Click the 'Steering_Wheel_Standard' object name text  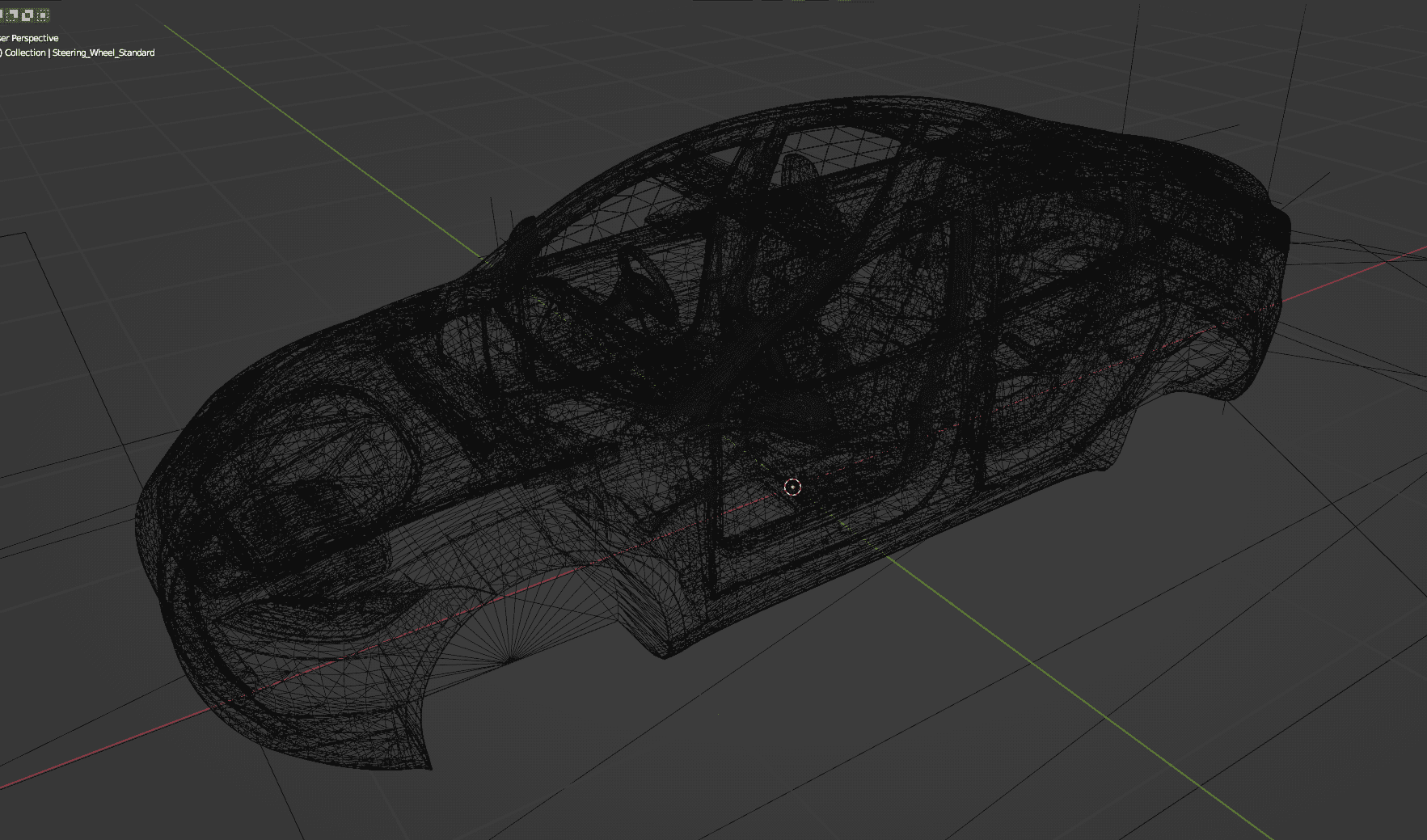(x=103, y=53)
